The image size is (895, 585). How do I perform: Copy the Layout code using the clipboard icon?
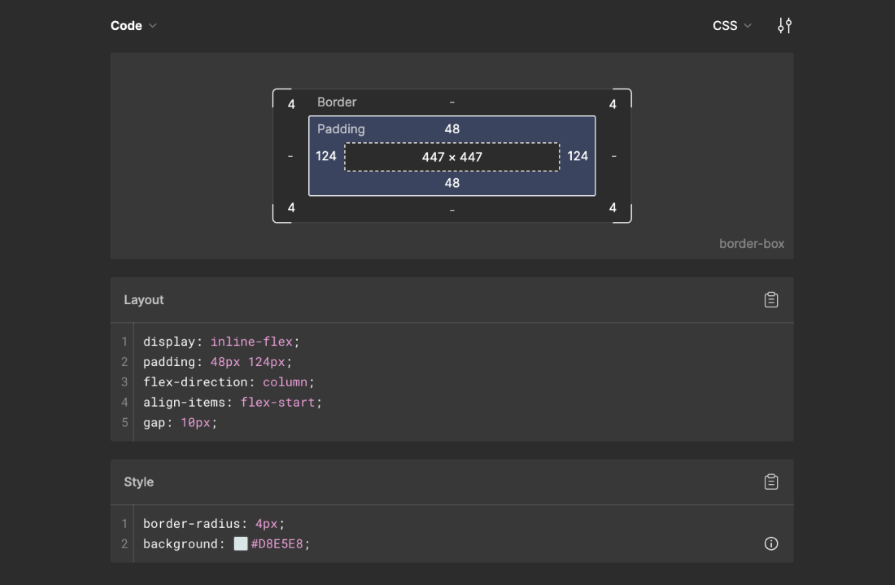pyautogui.click(x=770, y=299)
